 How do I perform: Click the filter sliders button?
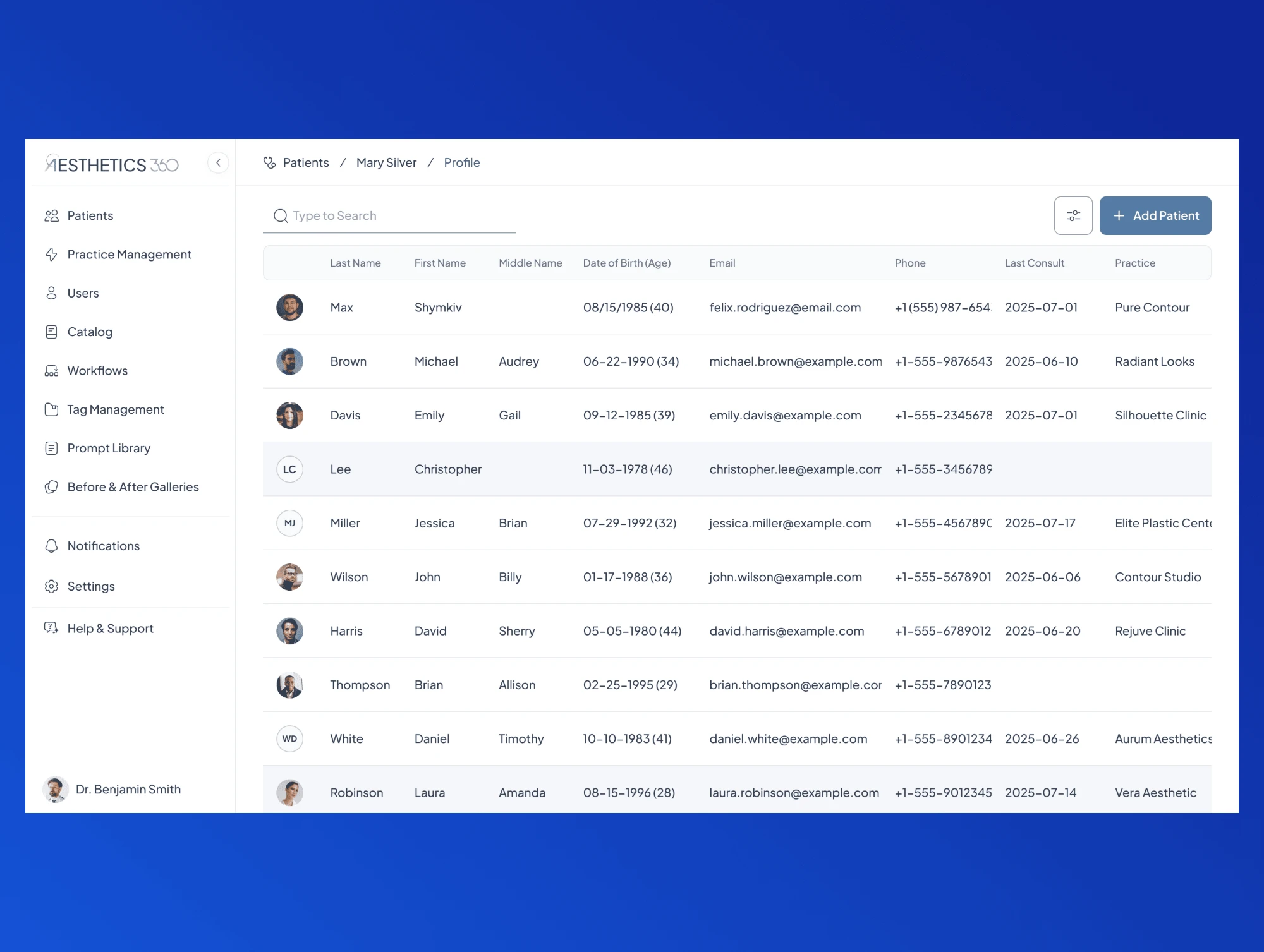(x=1073, y=216)
